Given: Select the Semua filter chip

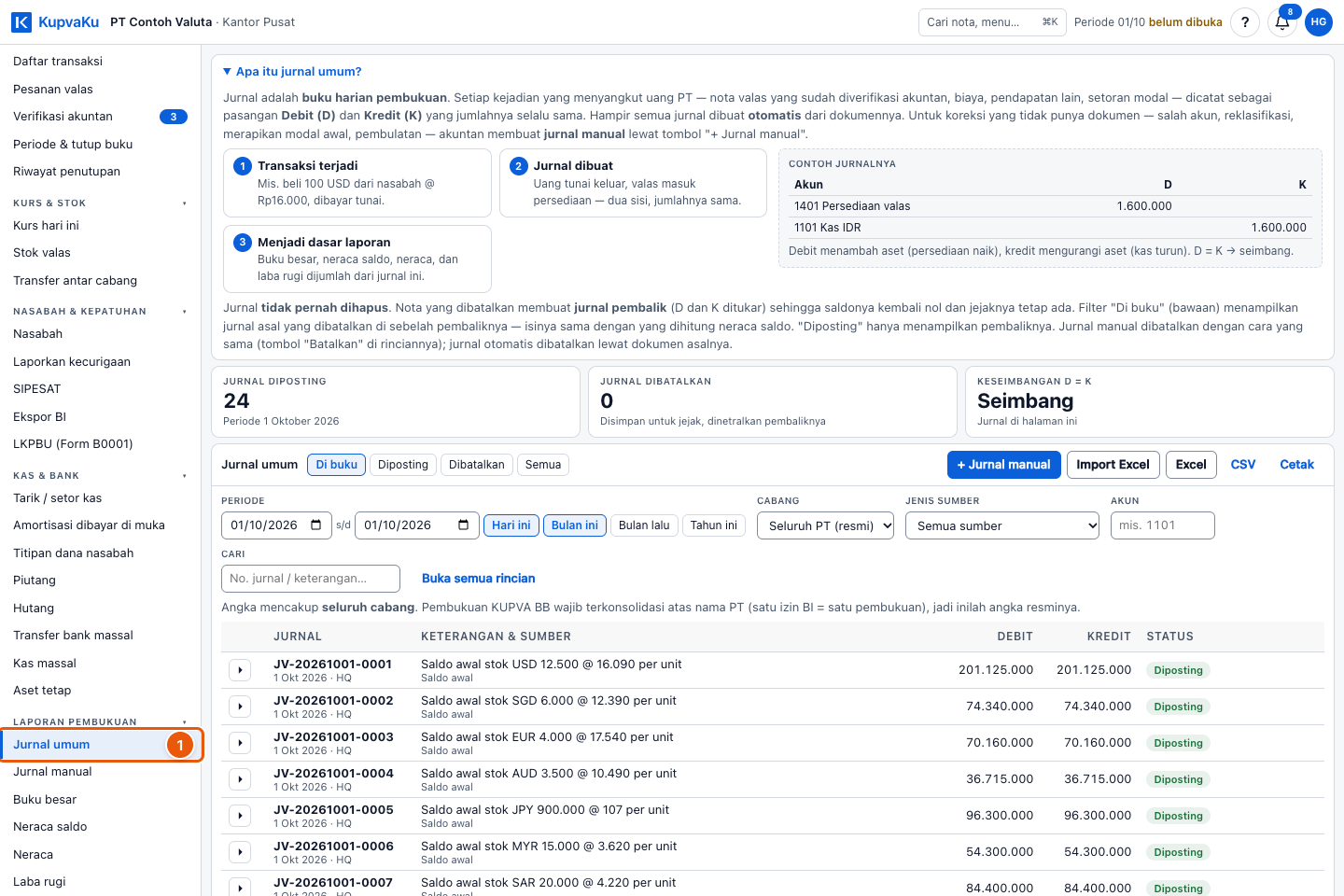Looking at the screenshot, I should [543, 465].
